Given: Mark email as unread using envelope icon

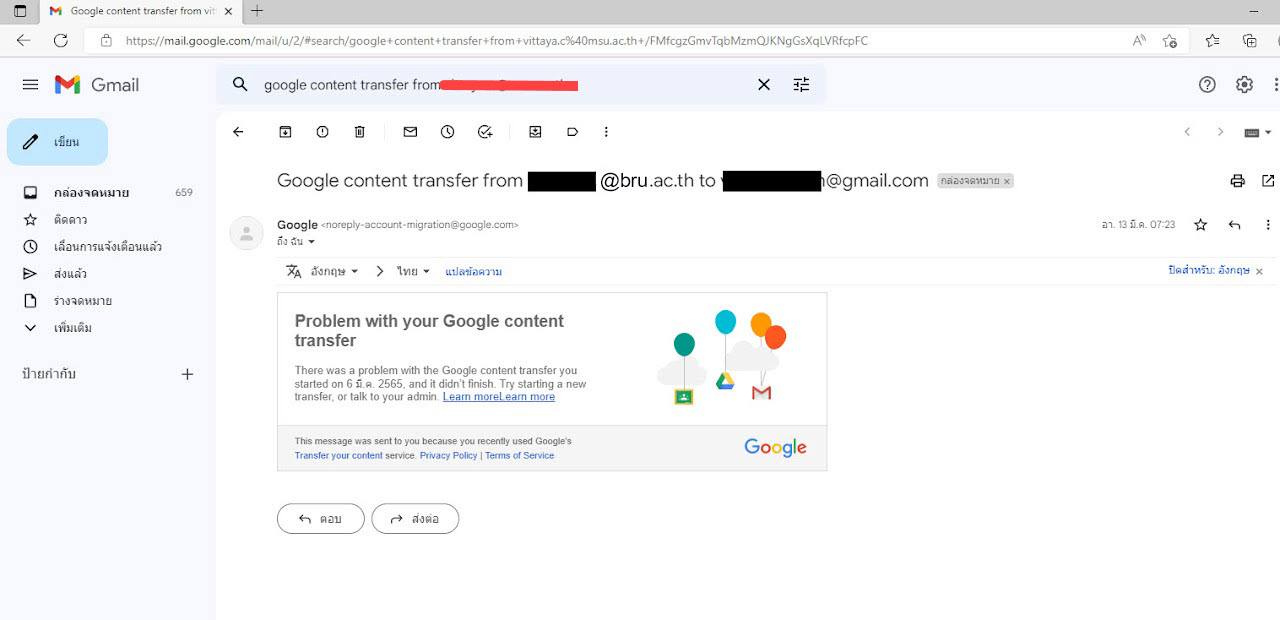Looking at the screenshot, I should pyautogui.click(x=410, y=132).
